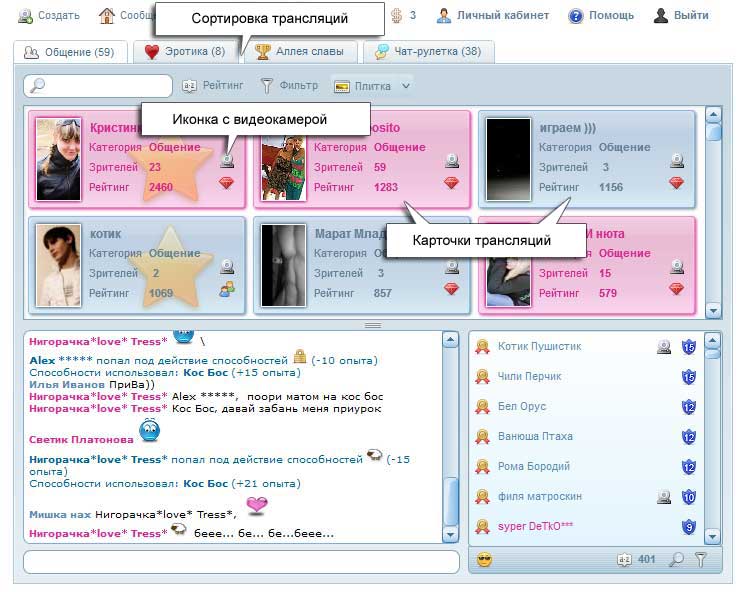Click ruby gem on card with rating 1283
The image size is (750, 592).
click(x=451, y=183)
